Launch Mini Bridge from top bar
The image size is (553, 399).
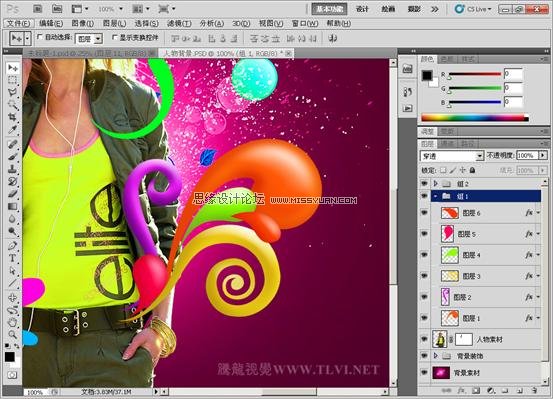(56, 9)
